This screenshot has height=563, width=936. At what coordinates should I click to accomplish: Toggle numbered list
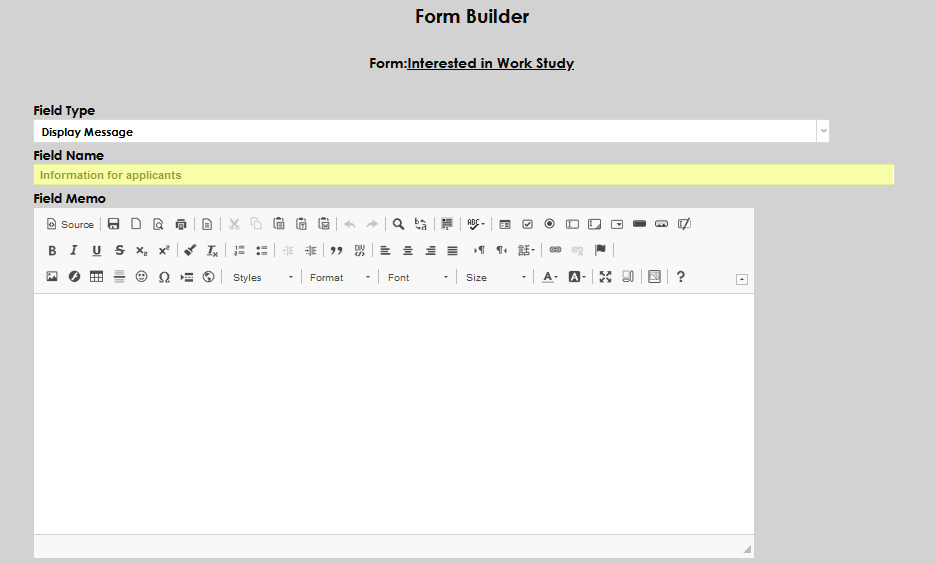239,251
